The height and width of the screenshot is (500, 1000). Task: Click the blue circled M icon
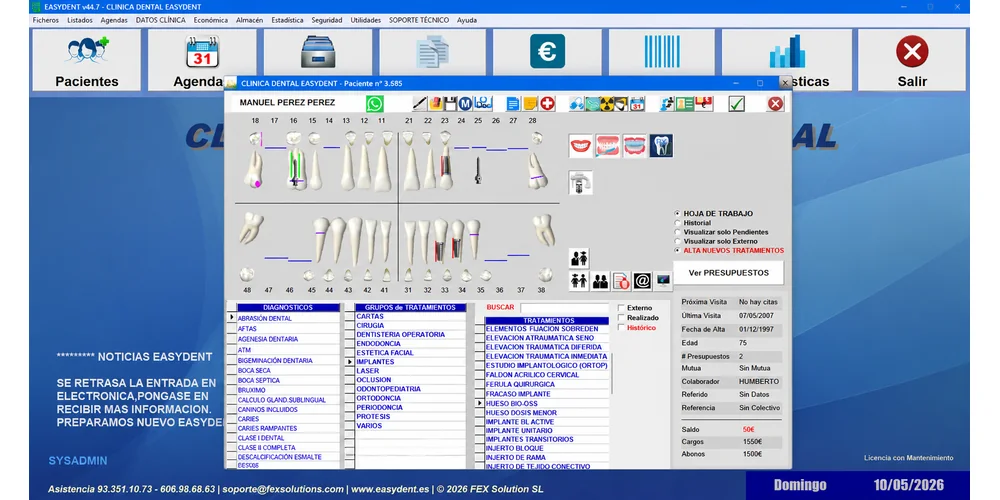pos(465,103)
